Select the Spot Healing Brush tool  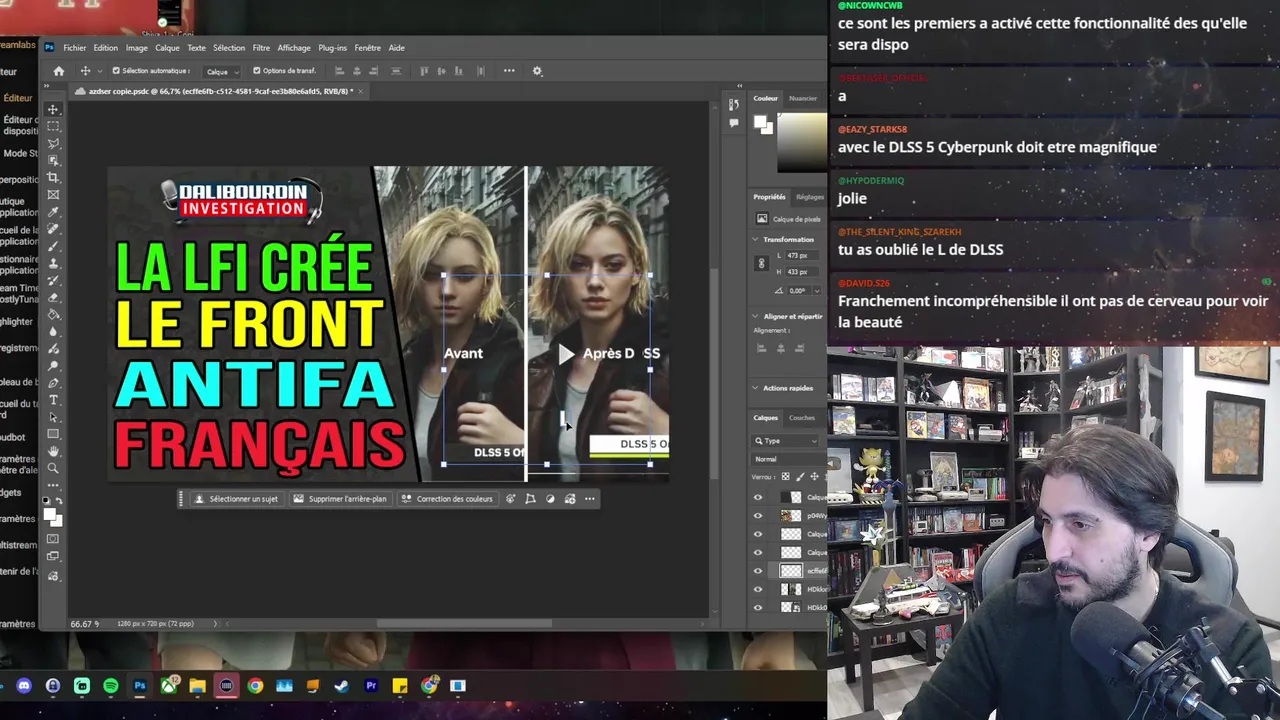(53, 229)
